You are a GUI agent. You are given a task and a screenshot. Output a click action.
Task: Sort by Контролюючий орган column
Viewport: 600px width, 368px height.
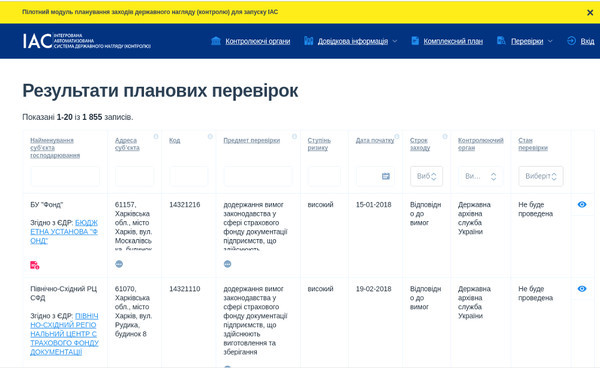481,144
